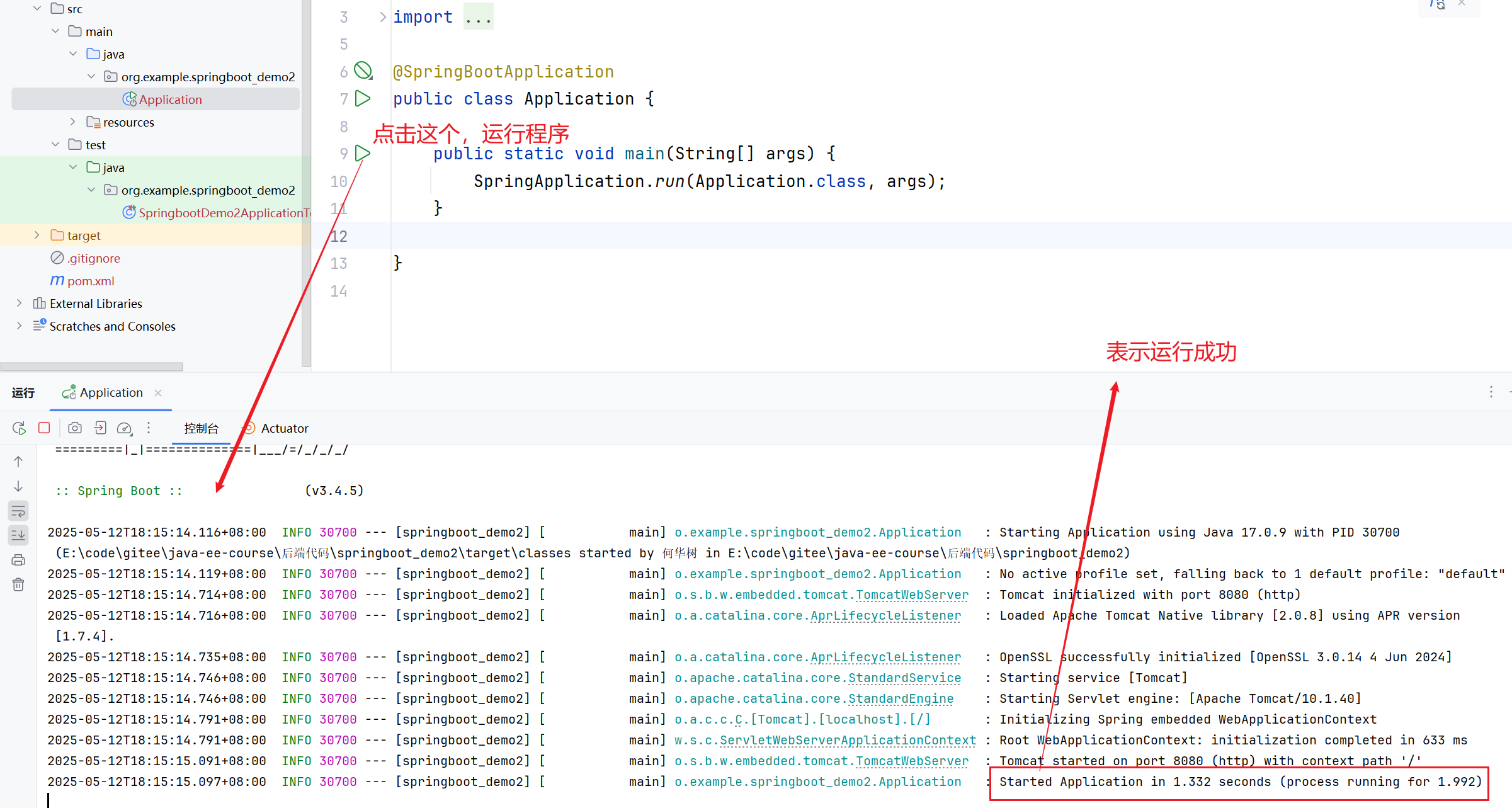This screenshot has width=1512, height=808.
Task: Click the rerun Application icon
Action: tap(19, 428)
